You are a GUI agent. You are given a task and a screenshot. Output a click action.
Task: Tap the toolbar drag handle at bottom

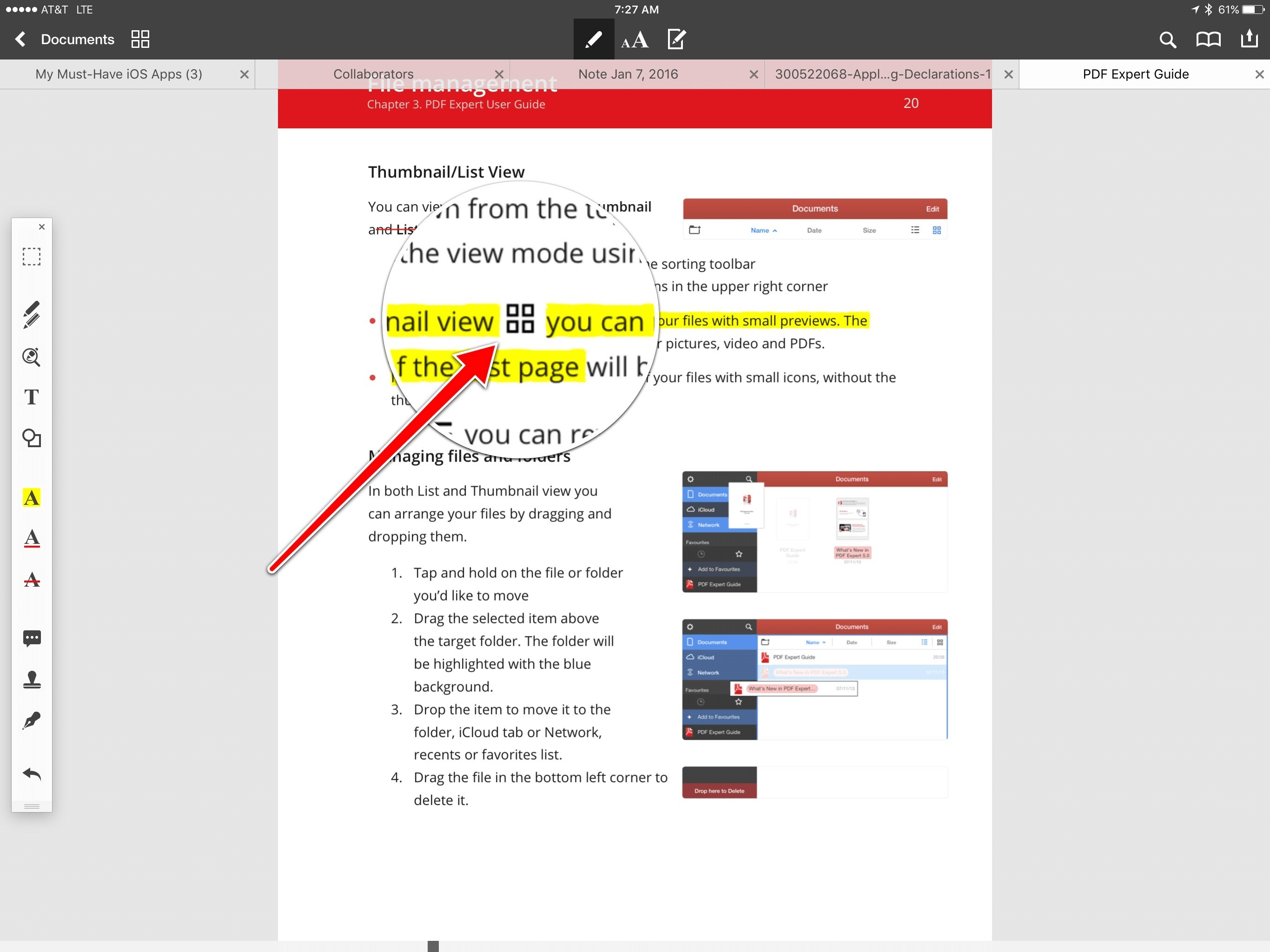tap(32, 806)
